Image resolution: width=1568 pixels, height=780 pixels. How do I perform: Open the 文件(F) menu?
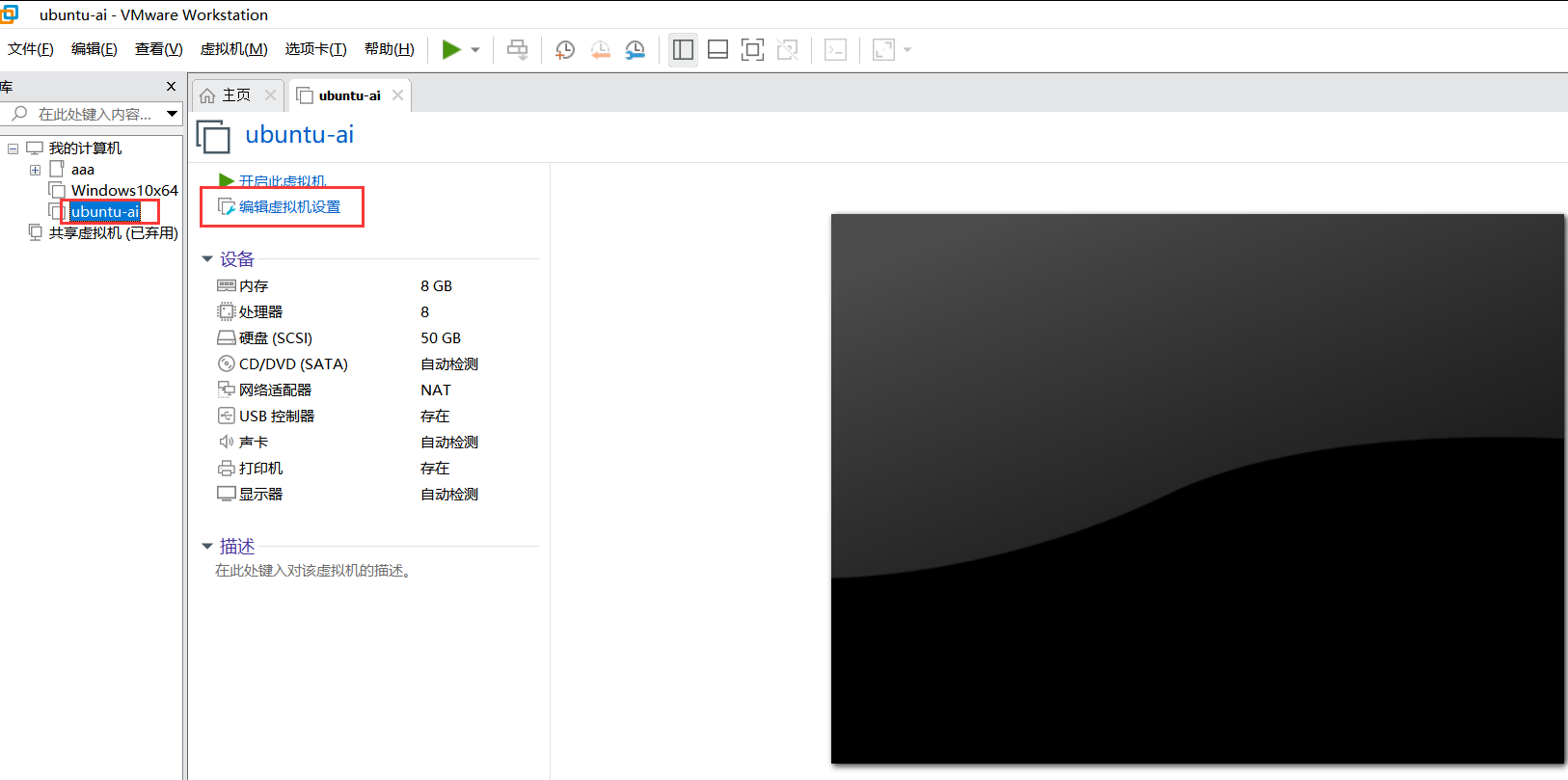tap(31, 49)
